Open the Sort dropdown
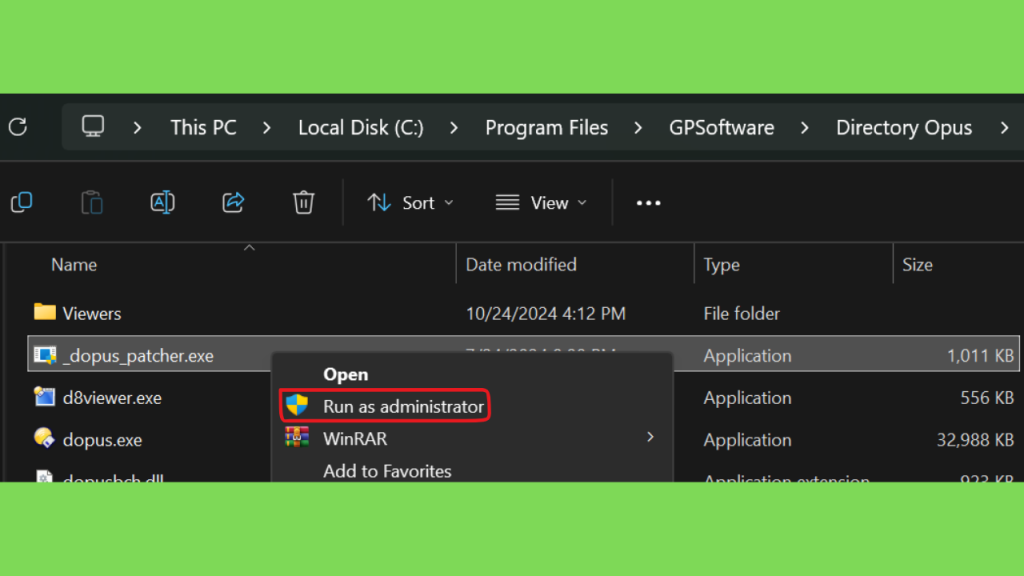The width and height of the screenshot is (1024, 576). pyautogui.click(x=410, y=203)
